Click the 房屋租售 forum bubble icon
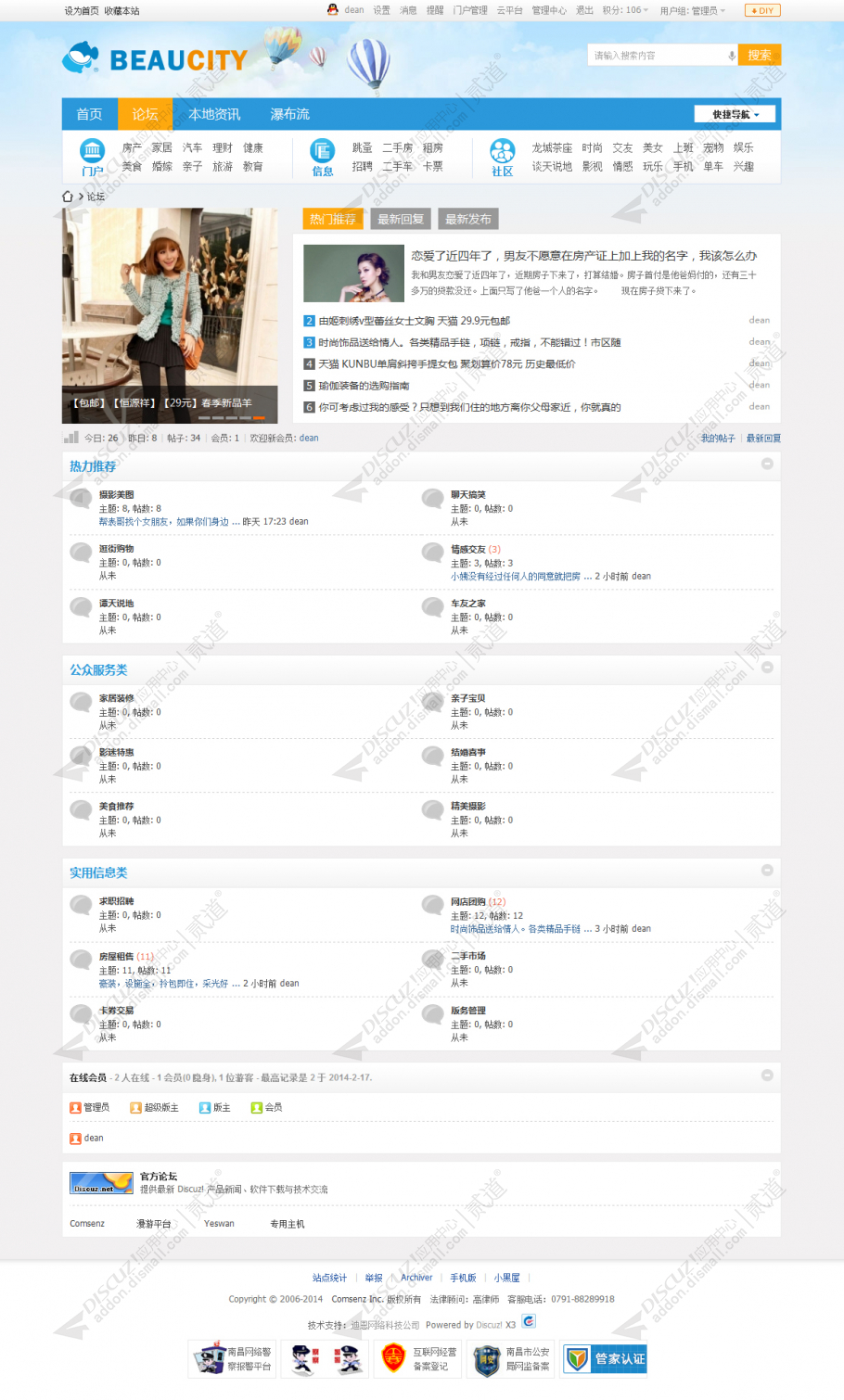The width and height of the screenshot is (844, 1400). click(x=81, y=961)
